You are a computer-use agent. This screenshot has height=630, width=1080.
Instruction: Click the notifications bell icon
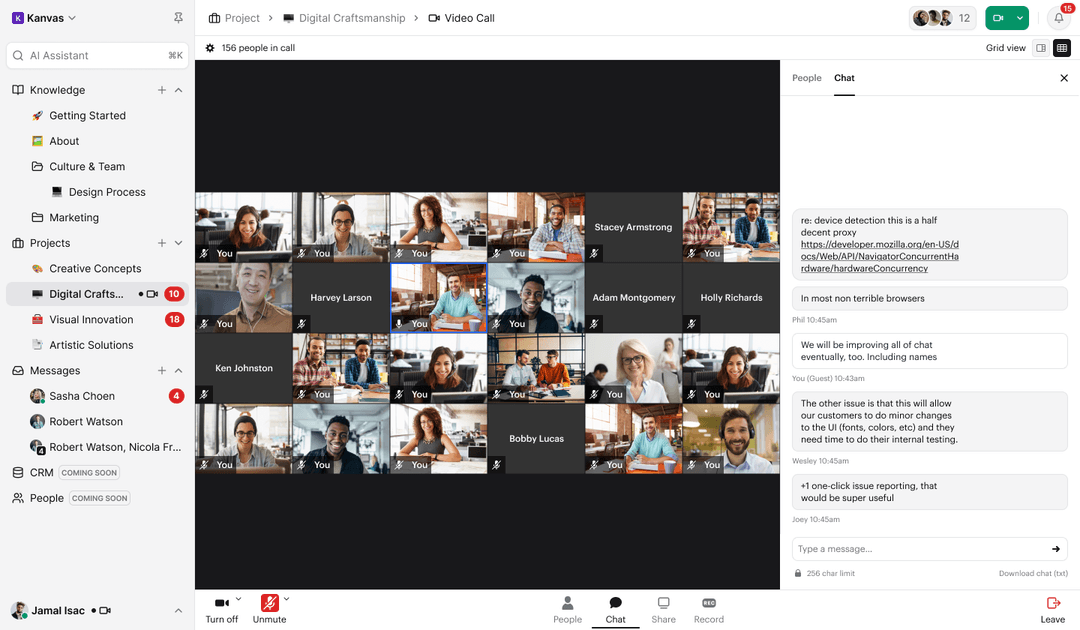pyautogui.click(x=1057, y=18)
